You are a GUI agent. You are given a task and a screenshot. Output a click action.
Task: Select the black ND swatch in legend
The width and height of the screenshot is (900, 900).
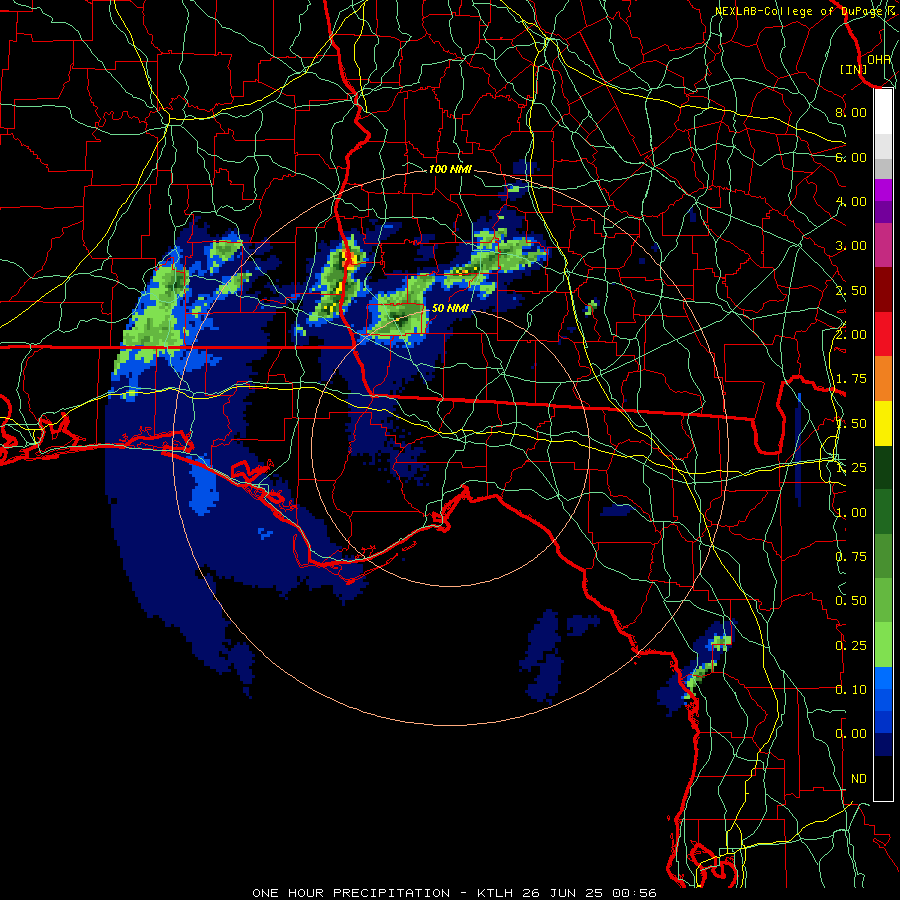883,778
